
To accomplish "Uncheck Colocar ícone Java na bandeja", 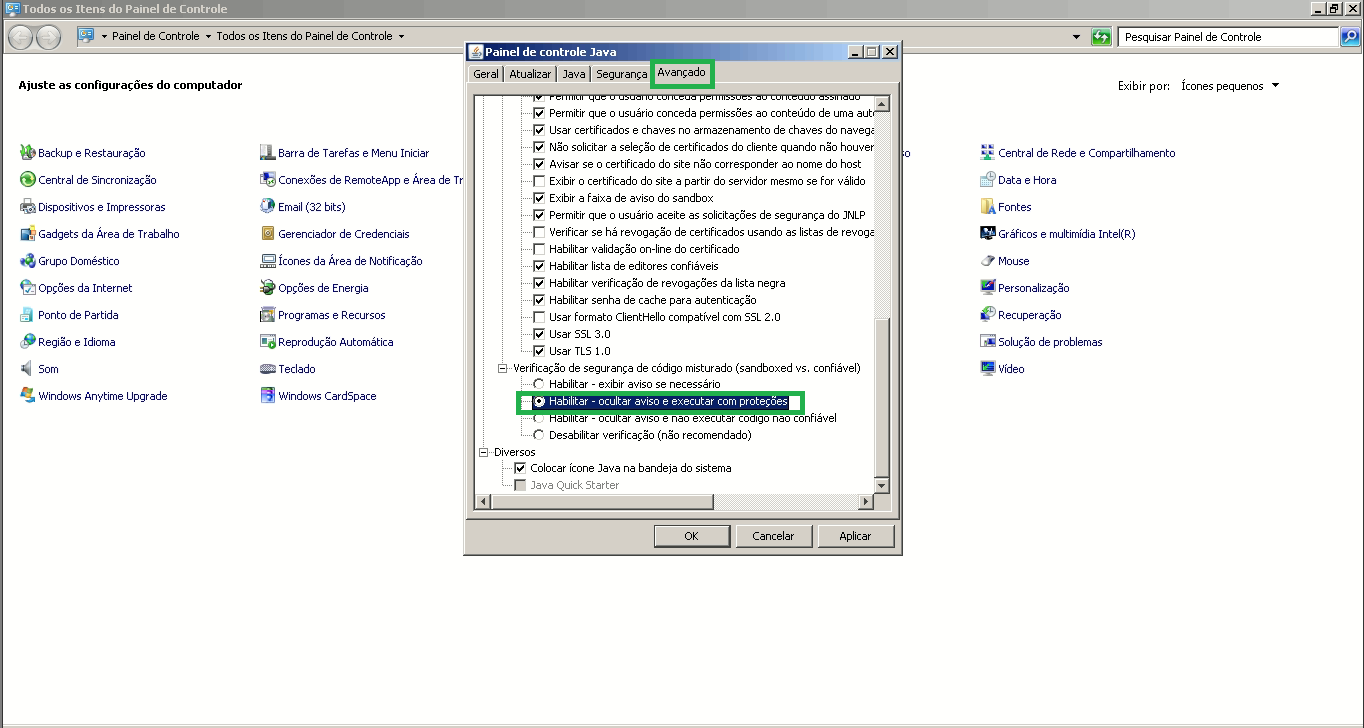I will 520,468.
